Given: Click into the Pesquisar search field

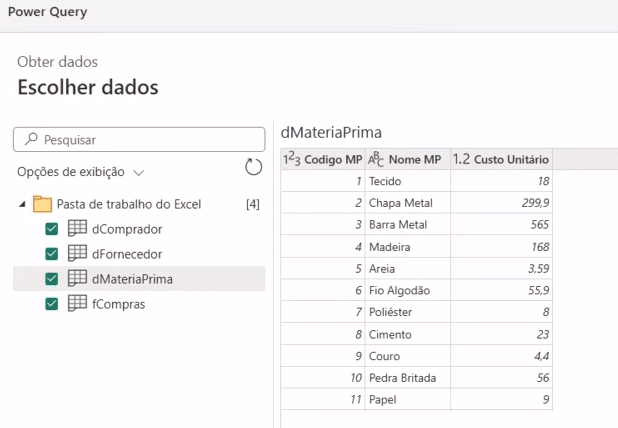Looking at the screenshot, I should pos(139,139).
